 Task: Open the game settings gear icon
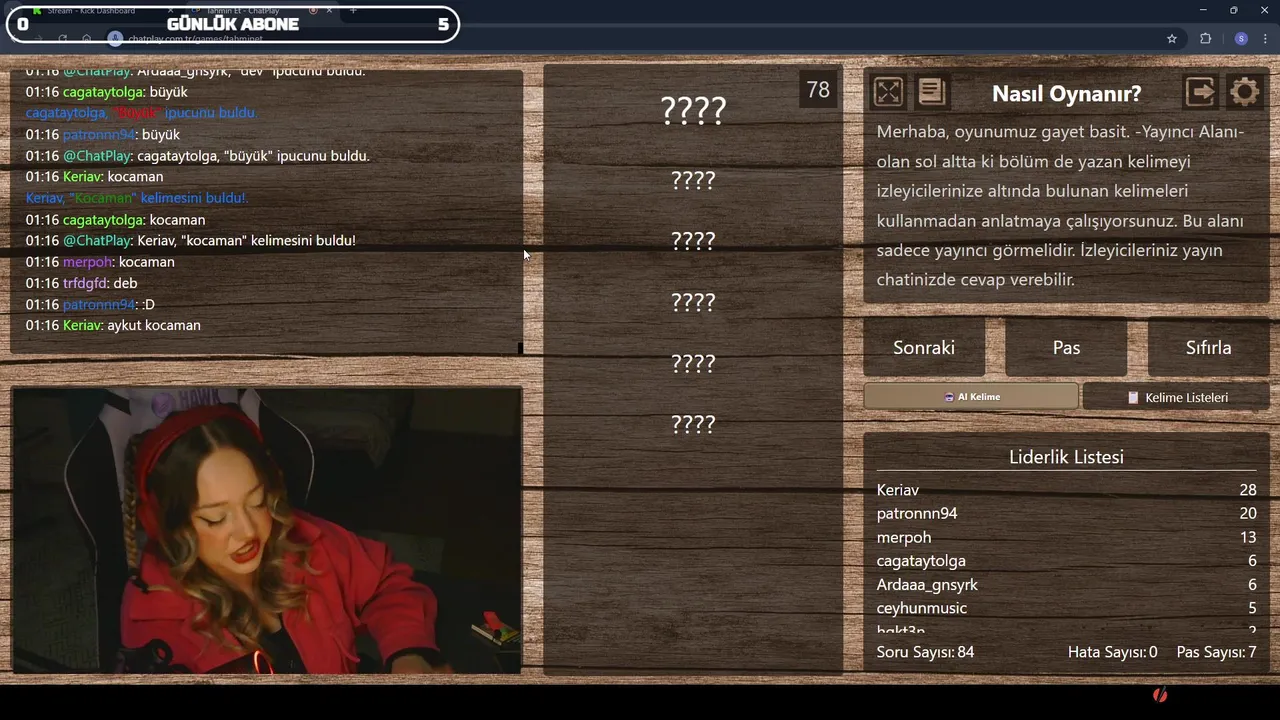(x=1244, y=92)
